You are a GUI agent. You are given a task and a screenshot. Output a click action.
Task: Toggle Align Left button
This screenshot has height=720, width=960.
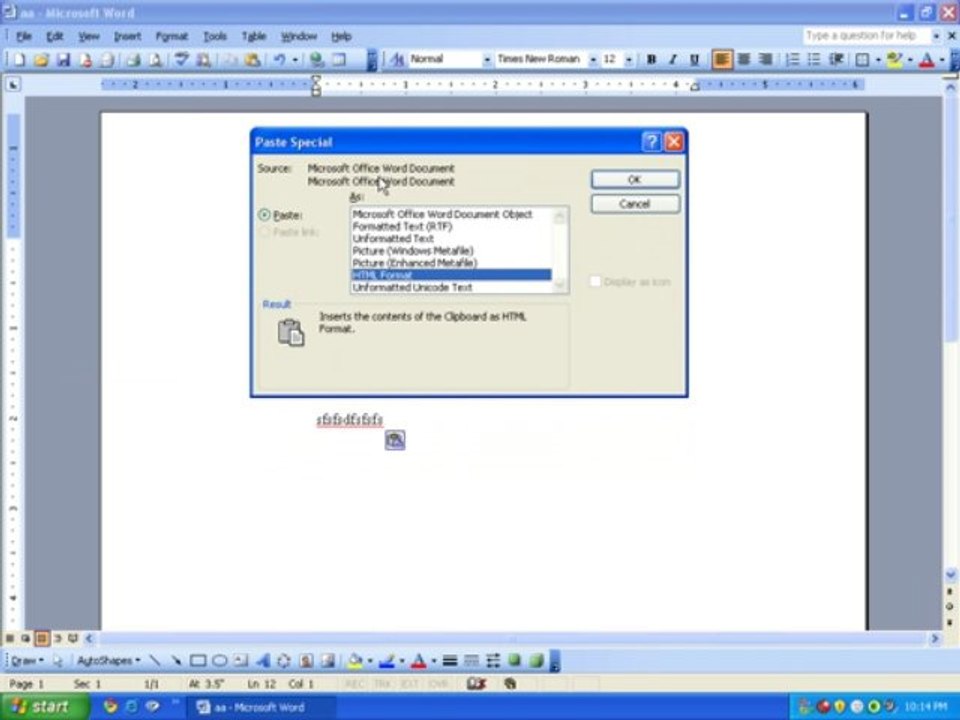click(x=722, y=59)
